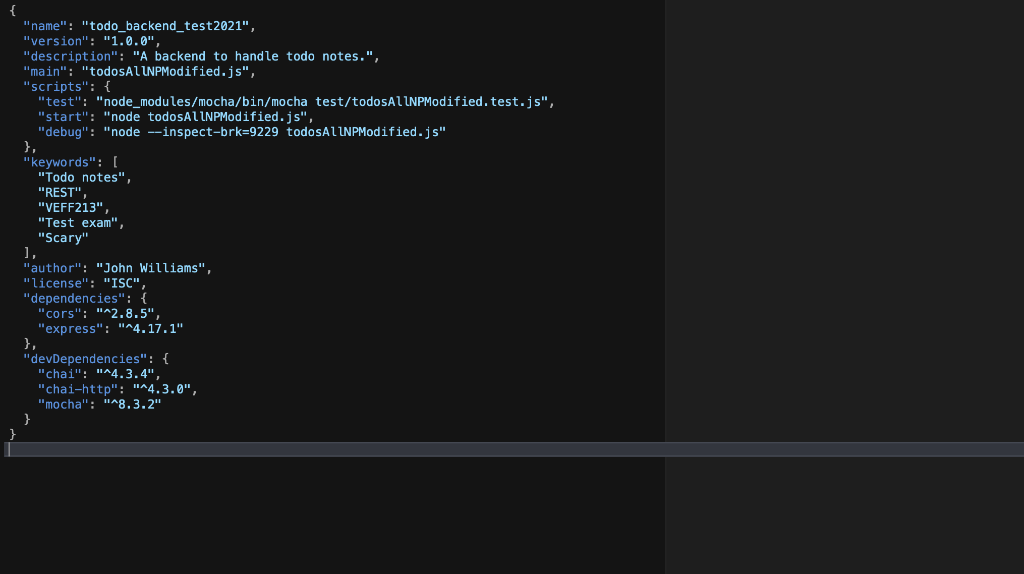Viewport: 1024px width, 574px height.
Task: Select "todosAllNPModified.js" on the main line
Action: (x=165, y=71)
